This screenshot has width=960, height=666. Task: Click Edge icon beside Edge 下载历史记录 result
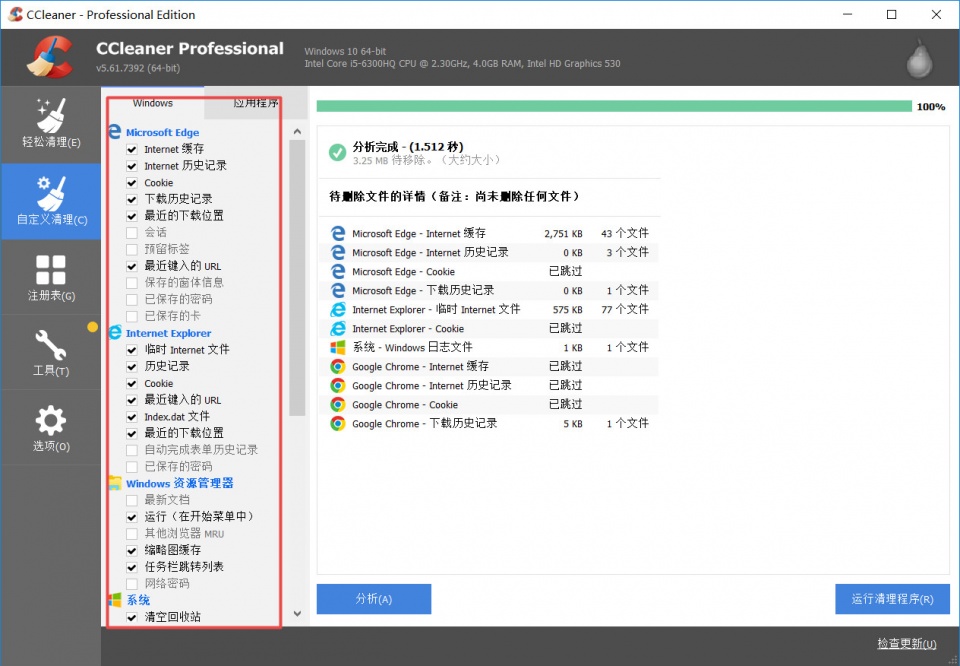click(x=337, y=290)
